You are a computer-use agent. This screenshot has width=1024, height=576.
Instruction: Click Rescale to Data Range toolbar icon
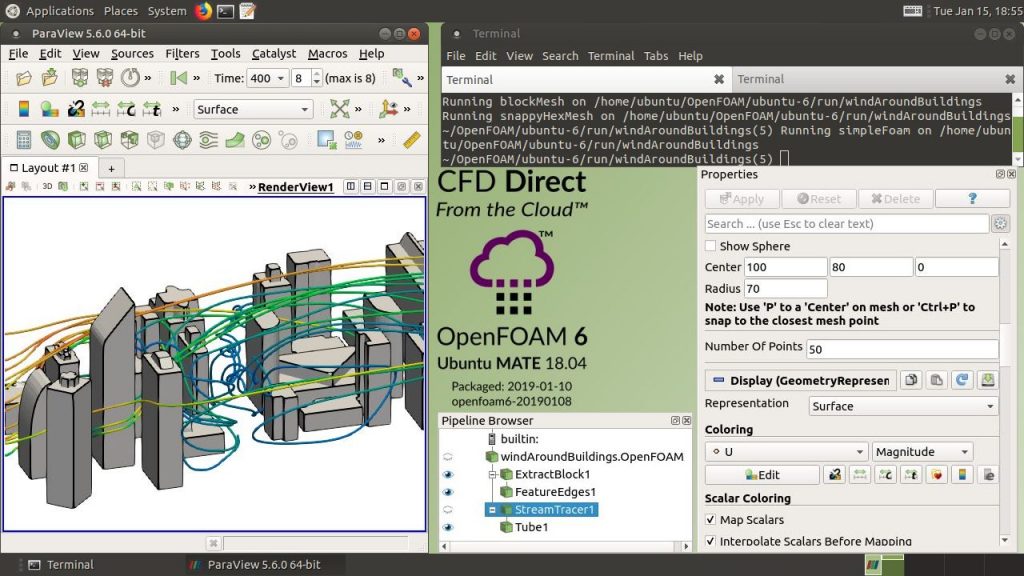point(101,109)
